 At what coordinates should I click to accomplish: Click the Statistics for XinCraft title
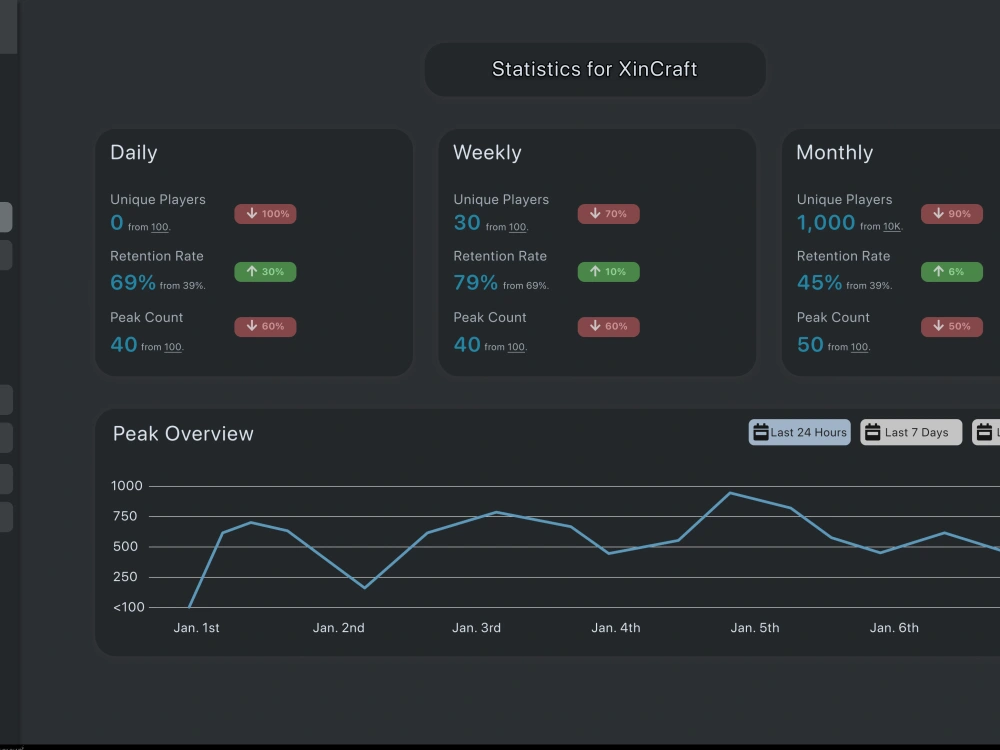coord(594,70)
